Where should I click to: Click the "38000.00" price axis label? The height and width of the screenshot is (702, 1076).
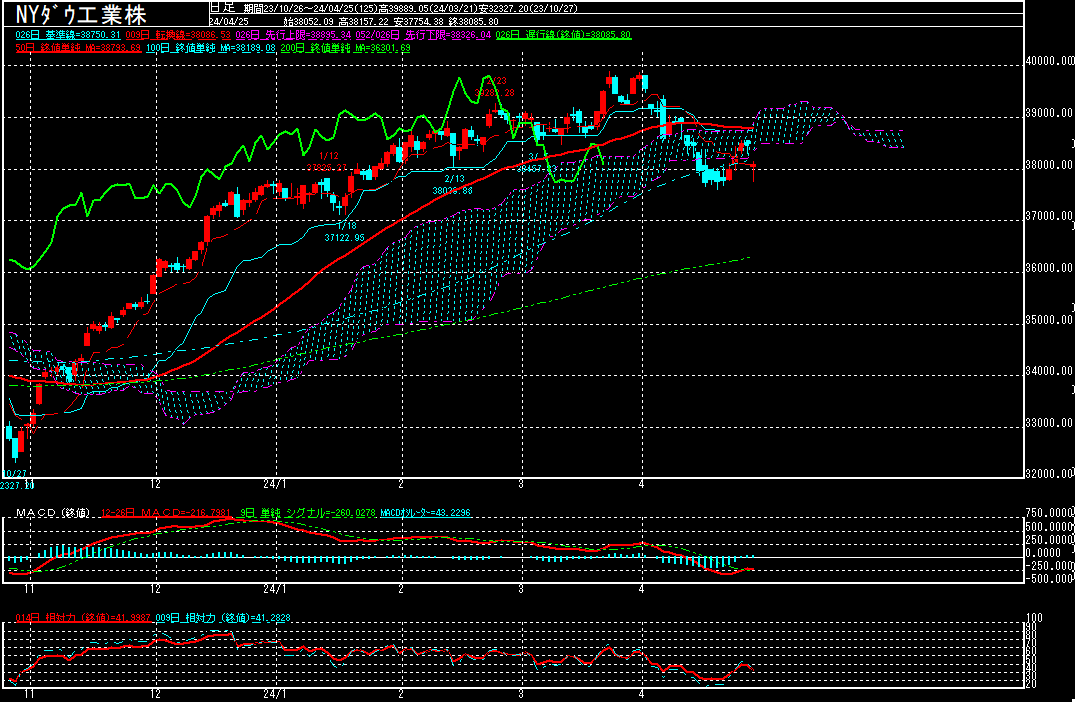(x=1049, y=165)
